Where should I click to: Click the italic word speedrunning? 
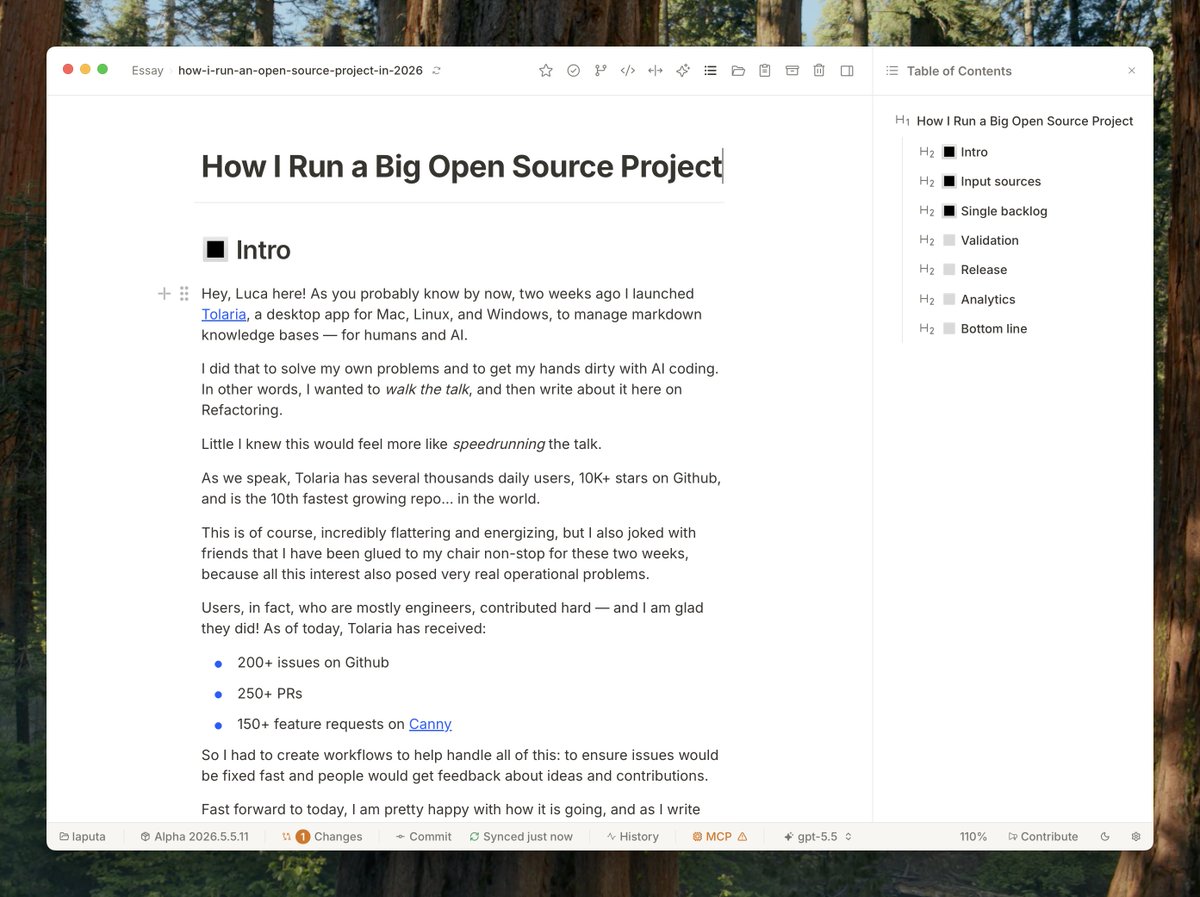tap(498, 443)
